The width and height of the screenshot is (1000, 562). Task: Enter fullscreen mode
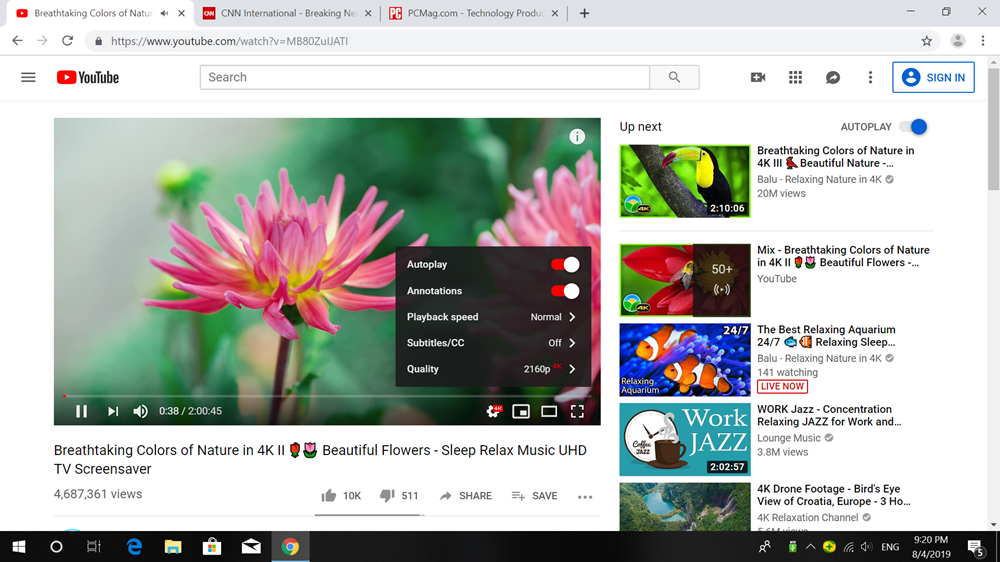point(577,411)
